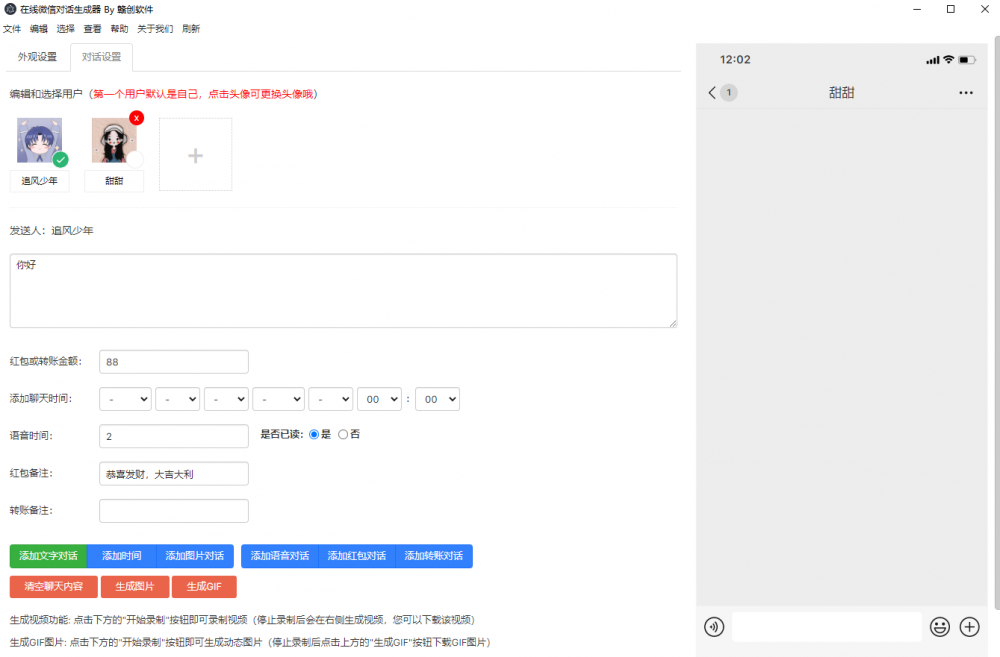Select 否 for 是否已读

pyautogui.click(x=343, y=434)
